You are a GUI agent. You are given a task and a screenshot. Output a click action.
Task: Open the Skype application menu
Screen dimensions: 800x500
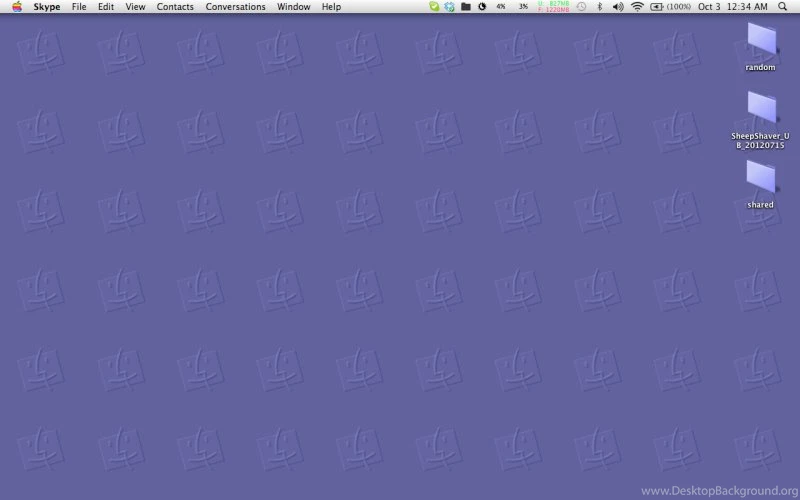click(x=46, y=6)
